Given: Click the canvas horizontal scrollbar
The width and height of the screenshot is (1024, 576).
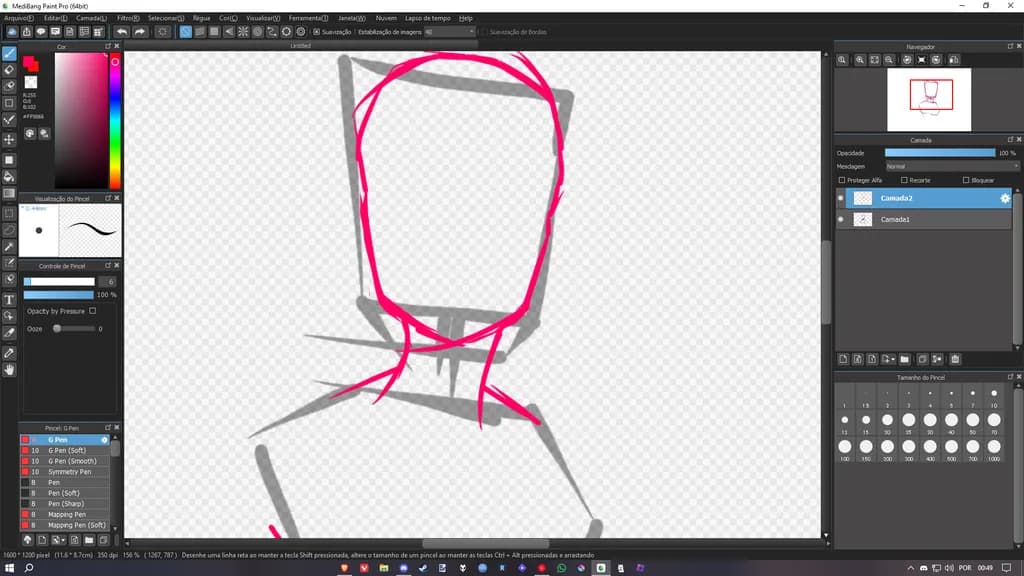Looking at the screenshot, I should coord(485,543).
